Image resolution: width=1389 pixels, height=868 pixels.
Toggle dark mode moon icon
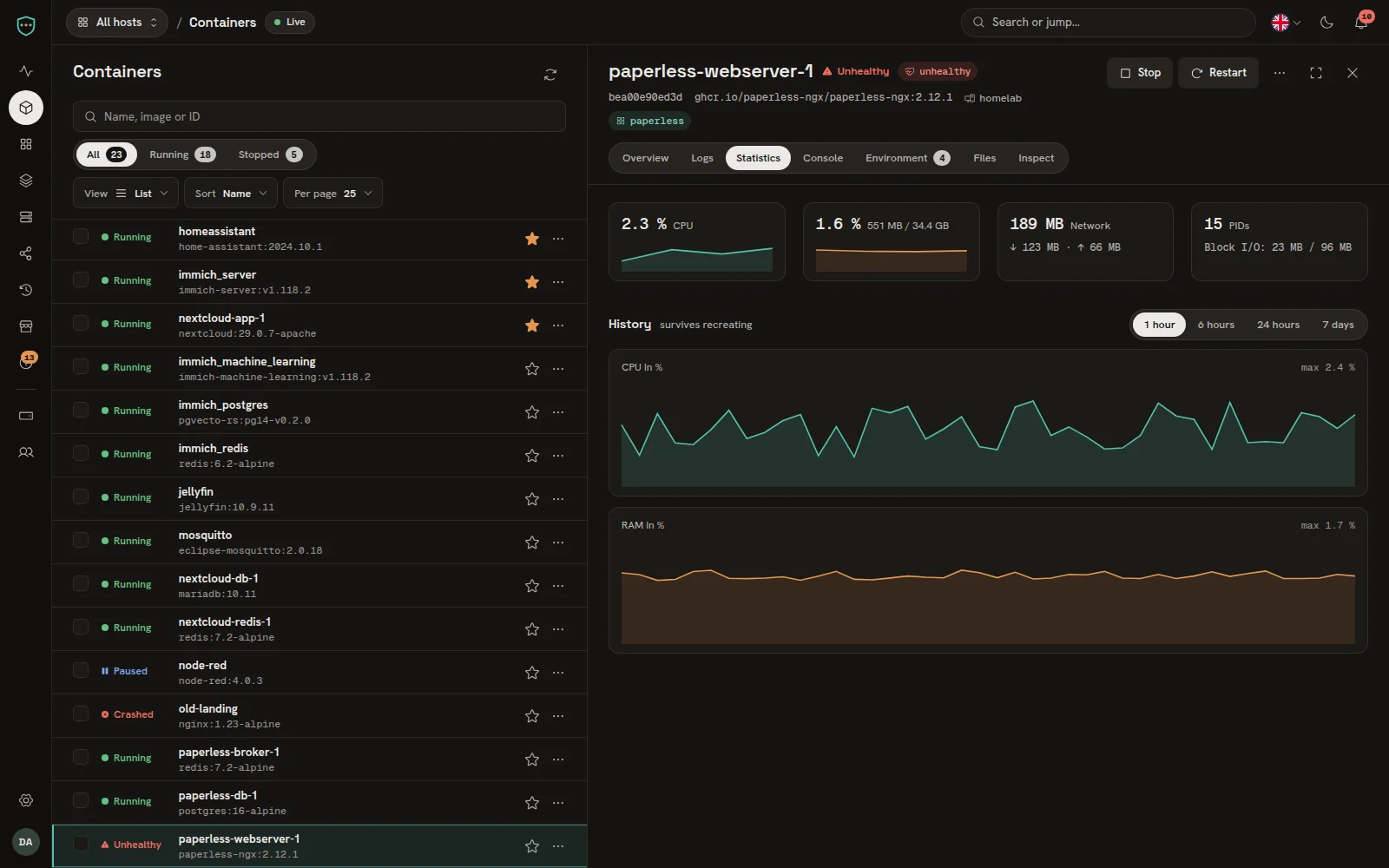click(1326, 23)
